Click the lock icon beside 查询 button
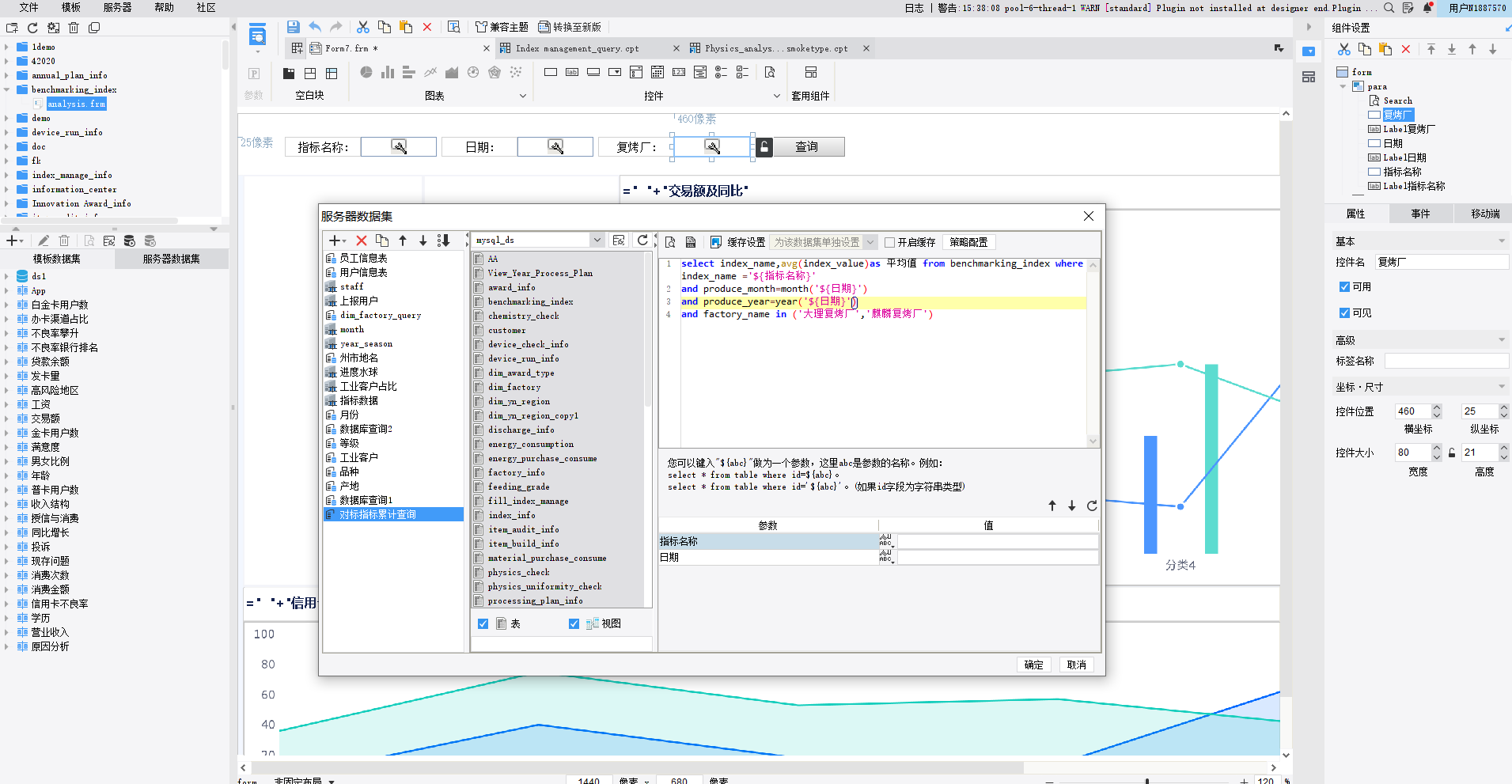Image resolution: width=1512 pixels, height=784 pixels. coord(764,146)
